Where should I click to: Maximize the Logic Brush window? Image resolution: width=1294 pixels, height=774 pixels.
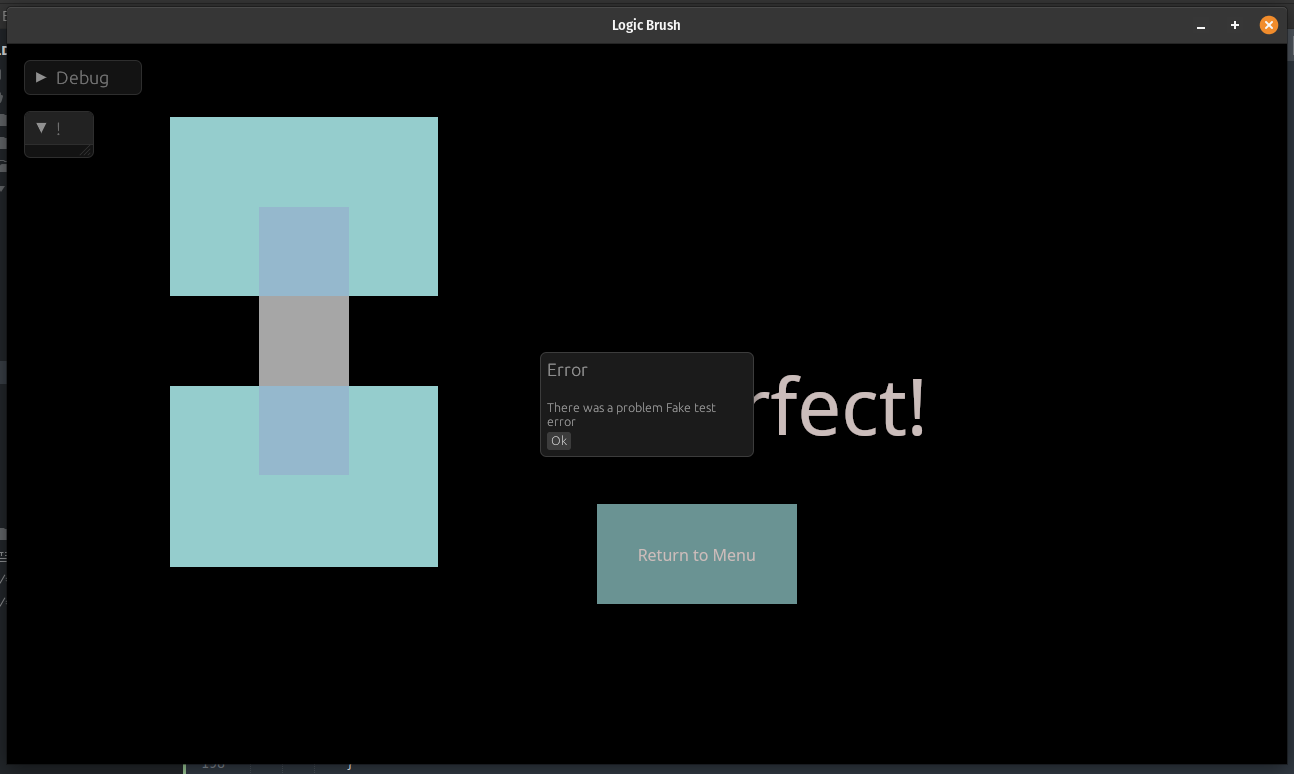tap(1235, 25)
